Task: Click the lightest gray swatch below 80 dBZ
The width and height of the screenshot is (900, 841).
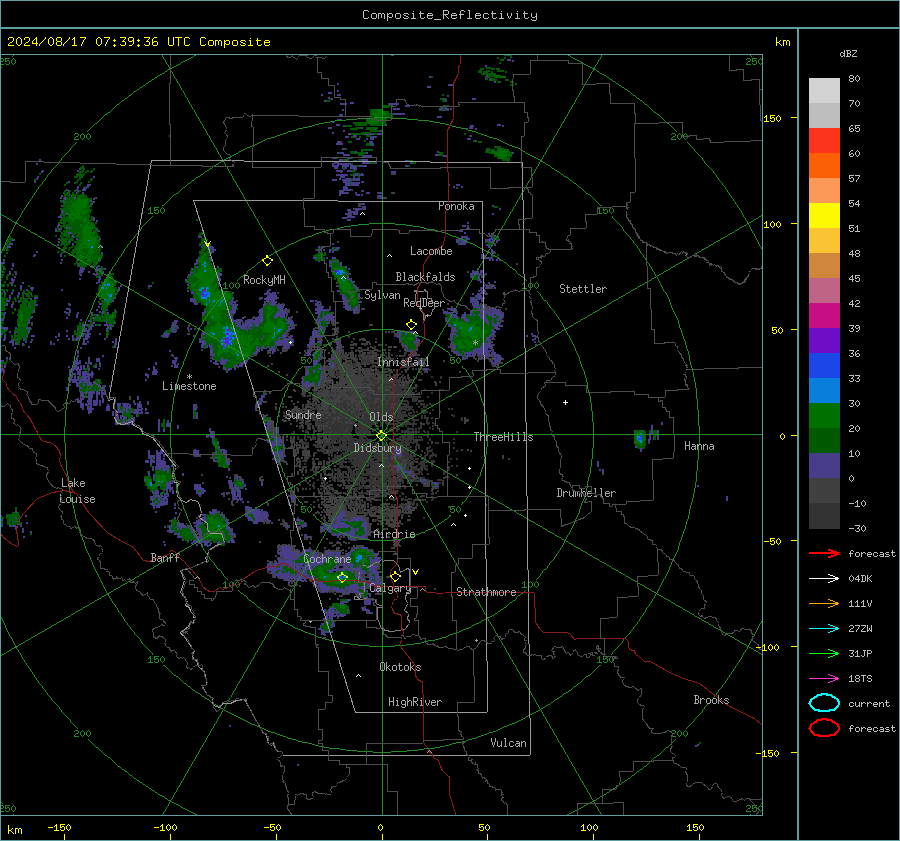Action: click(x=824, y=91)
